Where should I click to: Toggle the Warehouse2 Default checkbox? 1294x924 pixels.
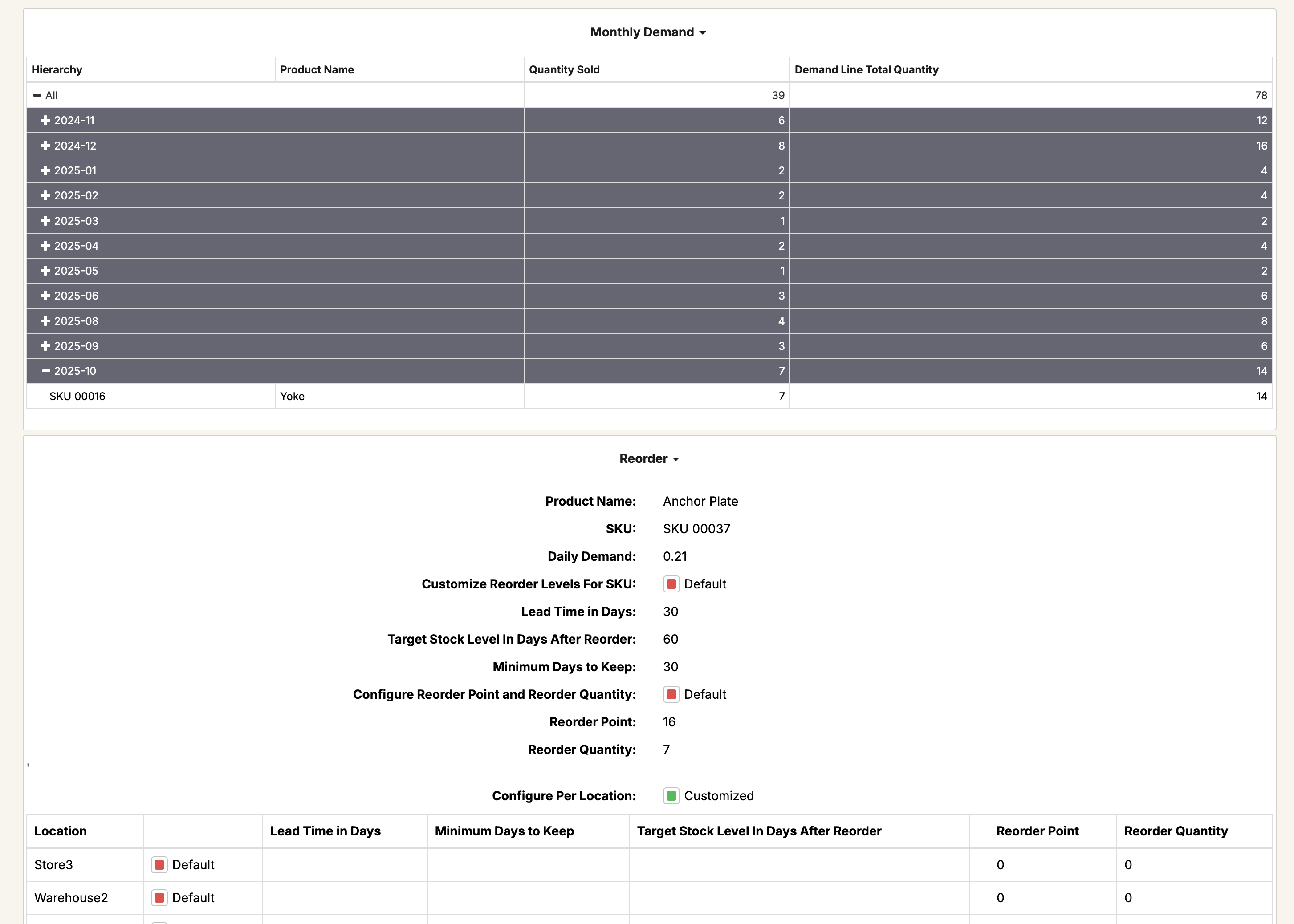point(159,898)
